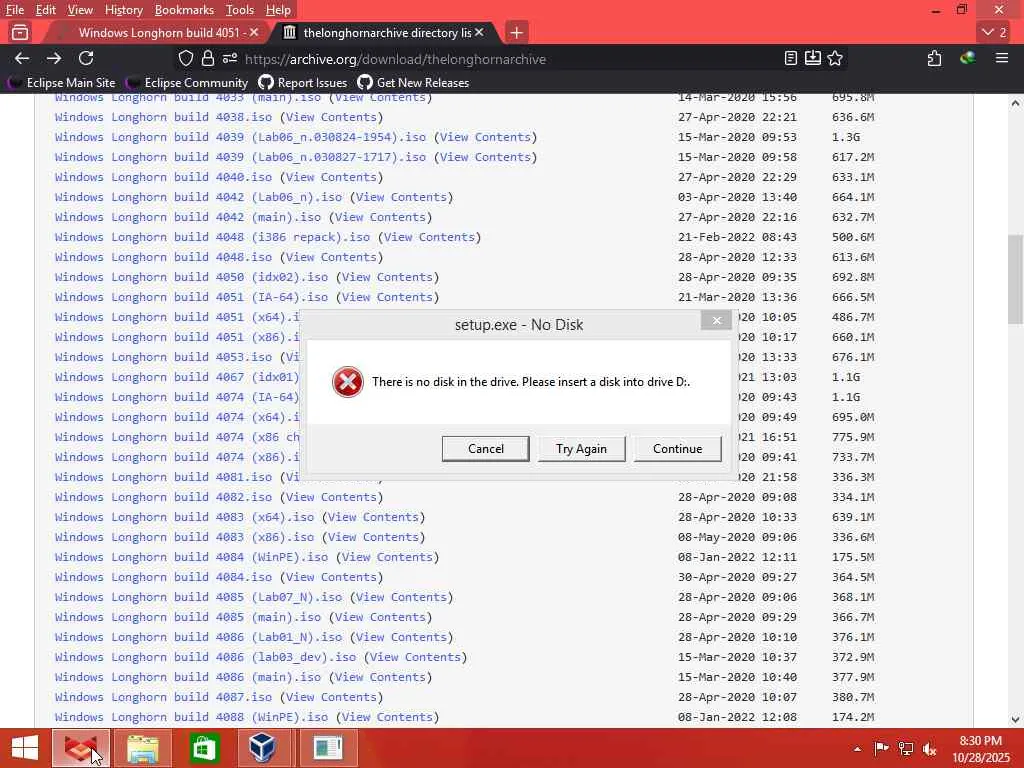Show site security padlock info
The image size is (1024, 768).
click(x=208, y=59)
